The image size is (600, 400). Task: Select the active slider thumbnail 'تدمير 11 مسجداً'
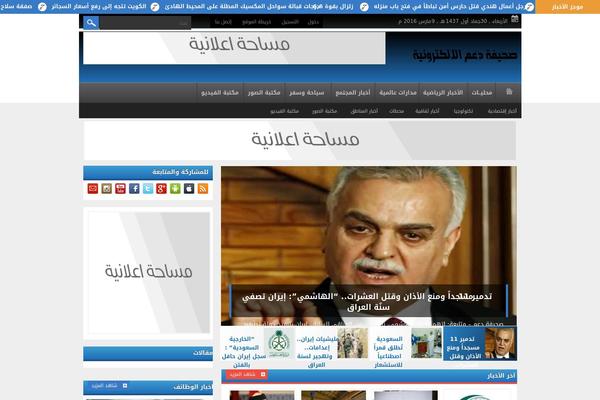click(x=480, y=344)
